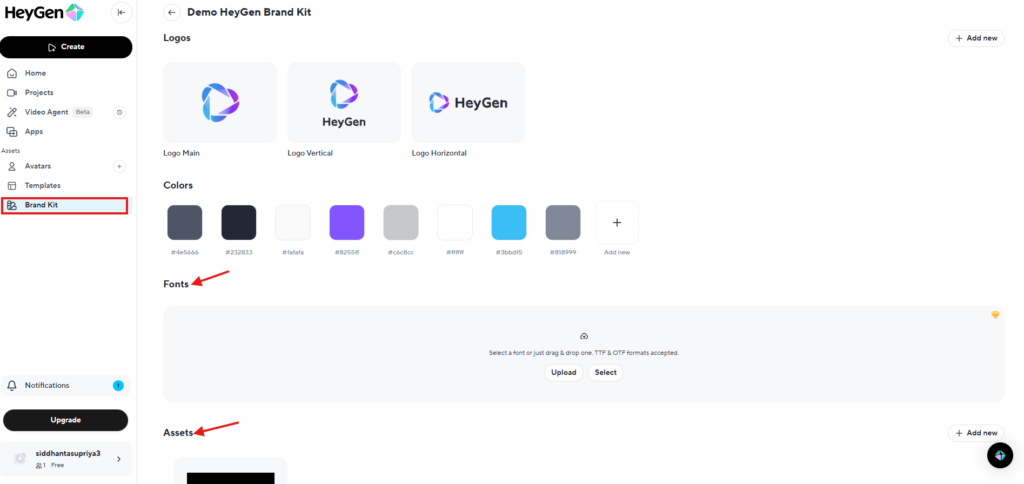Image resolution: width=1024 pixels, height=484 pixels.
Task: Select Brand Kit in the sidebar
Action: tap(64, 205)
